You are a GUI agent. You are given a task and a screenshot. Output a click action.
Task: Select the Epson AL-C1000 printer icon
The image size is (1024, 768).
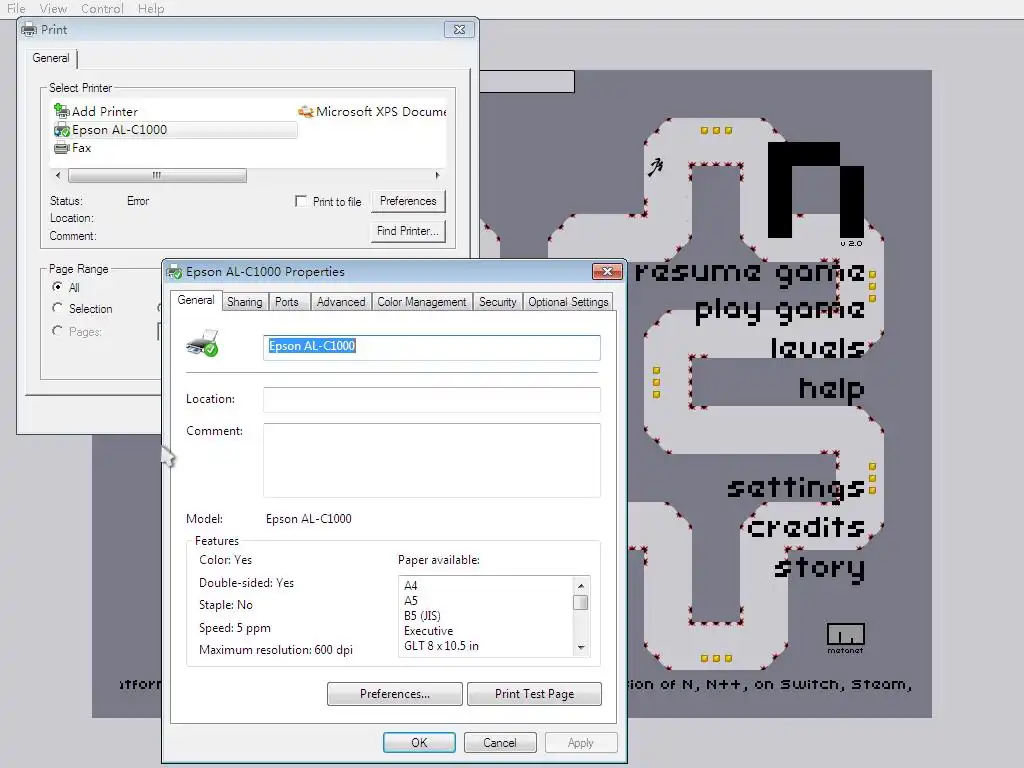click(x=61, y=129)
